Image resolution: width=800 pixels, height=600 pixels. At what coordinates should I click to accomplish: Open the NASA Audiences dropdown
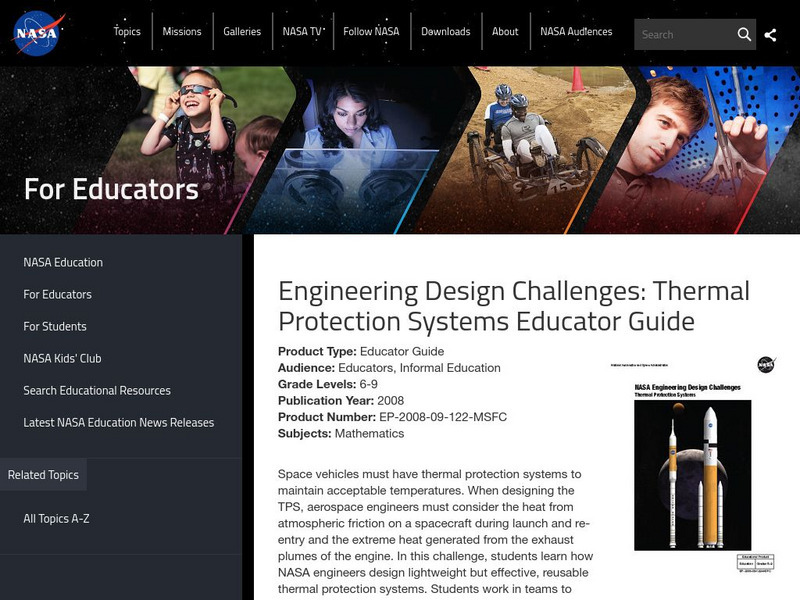pyautogui.click(x=577, y=31)
